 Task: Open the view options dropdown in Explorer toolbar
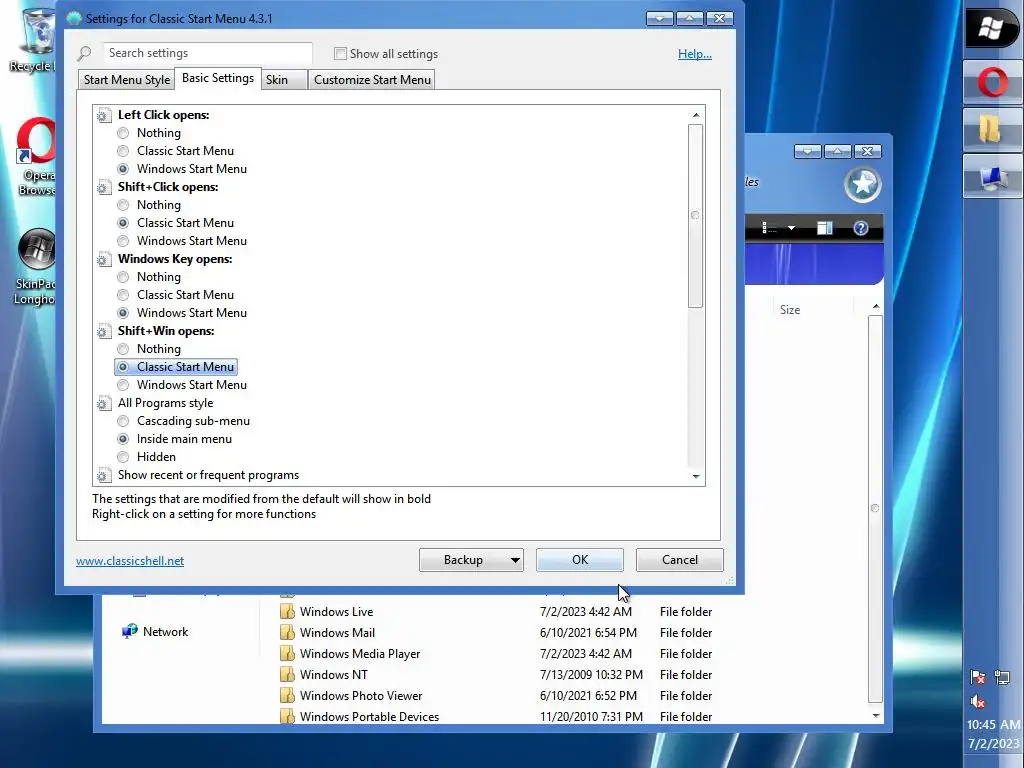click(791, 228)
